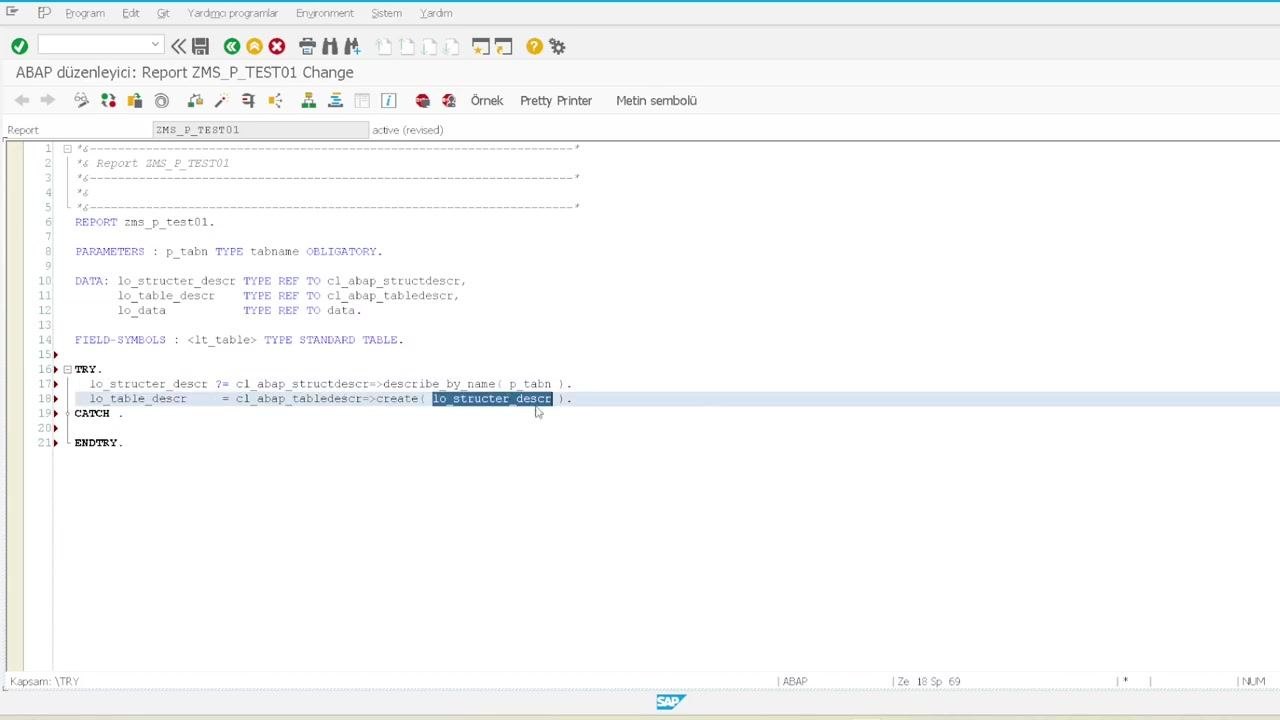1280x720 pixels.
Task: Show the navigation window icon
Action: click(x=335, y=100)
